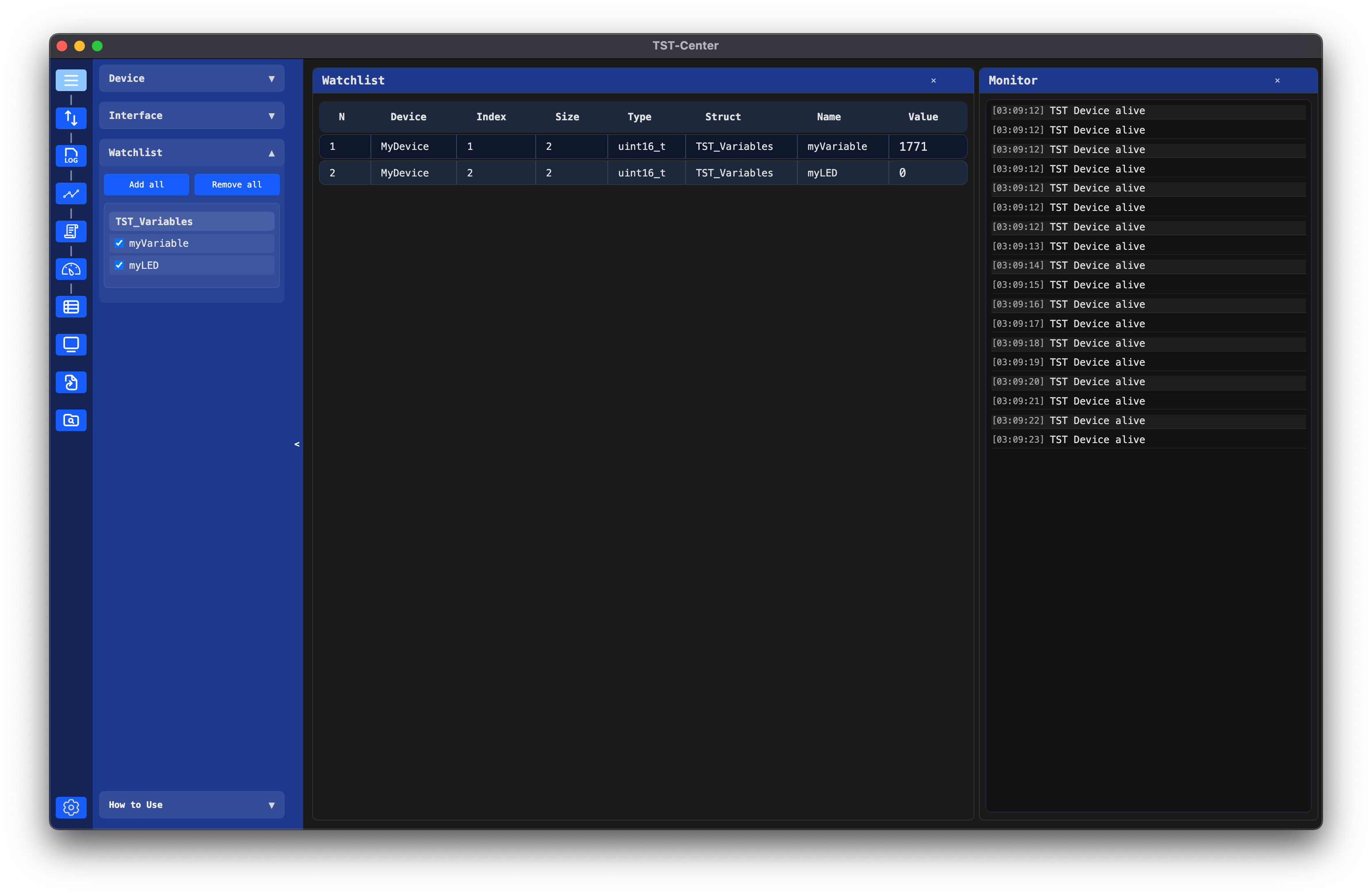1372x895 pixels.
Task: Open the script scroll sidebar icon
Action: pos(71,231)
